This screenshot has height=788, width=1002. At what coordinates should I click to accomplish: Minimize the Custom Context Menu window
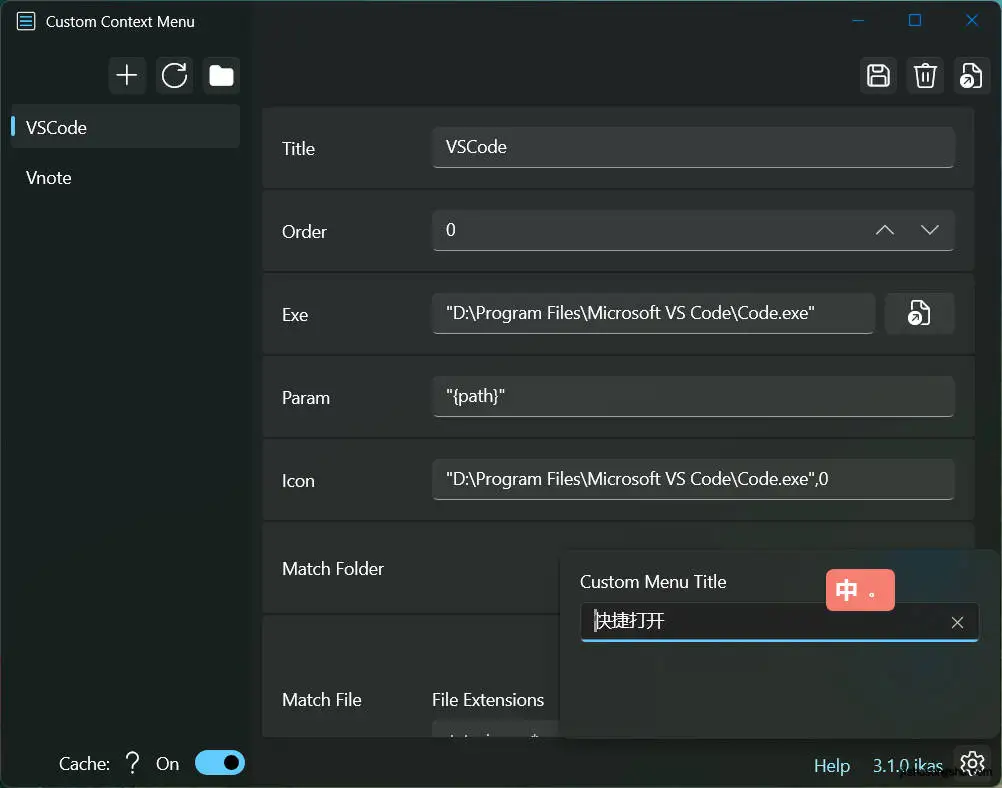[858, 20]
